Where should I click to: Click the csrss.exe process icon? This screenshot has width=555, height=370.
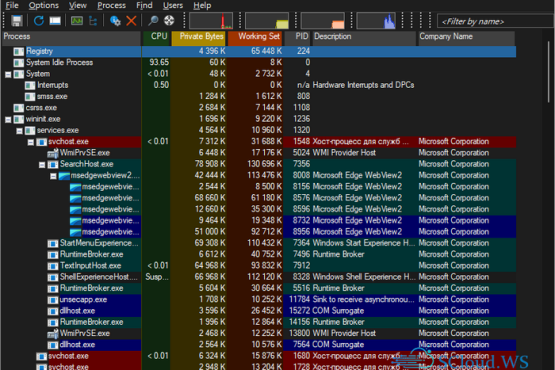19,108
